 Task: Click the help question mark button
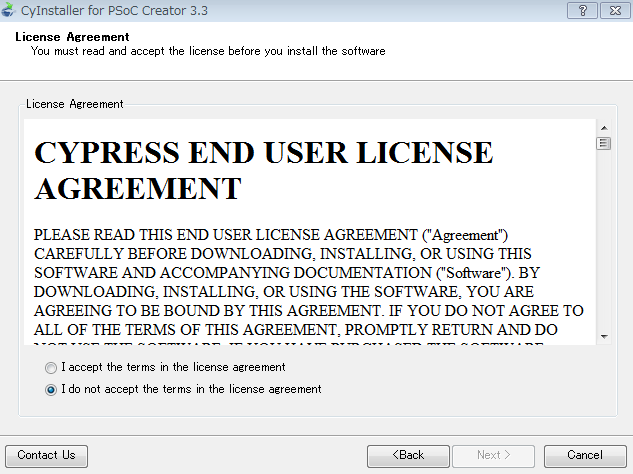click(582, 10)
